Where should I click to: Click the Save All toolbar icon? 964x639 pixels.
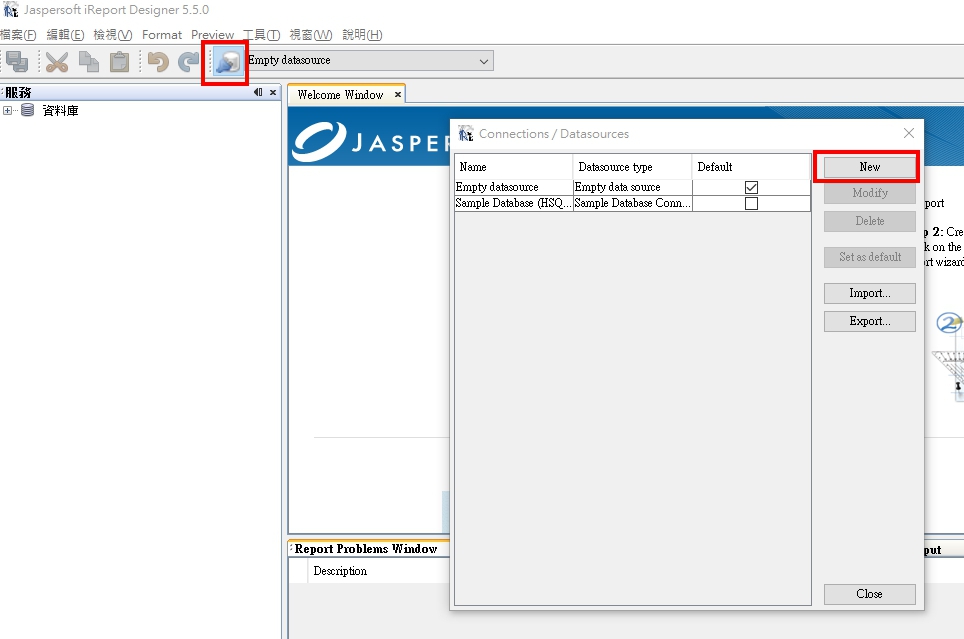click(17, 62)
